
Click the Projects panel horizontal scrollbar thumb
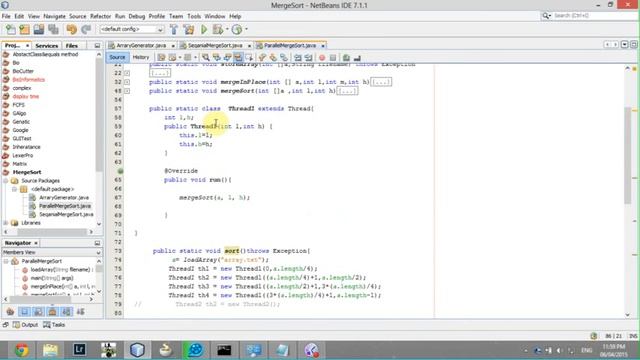tap(52, 232)
